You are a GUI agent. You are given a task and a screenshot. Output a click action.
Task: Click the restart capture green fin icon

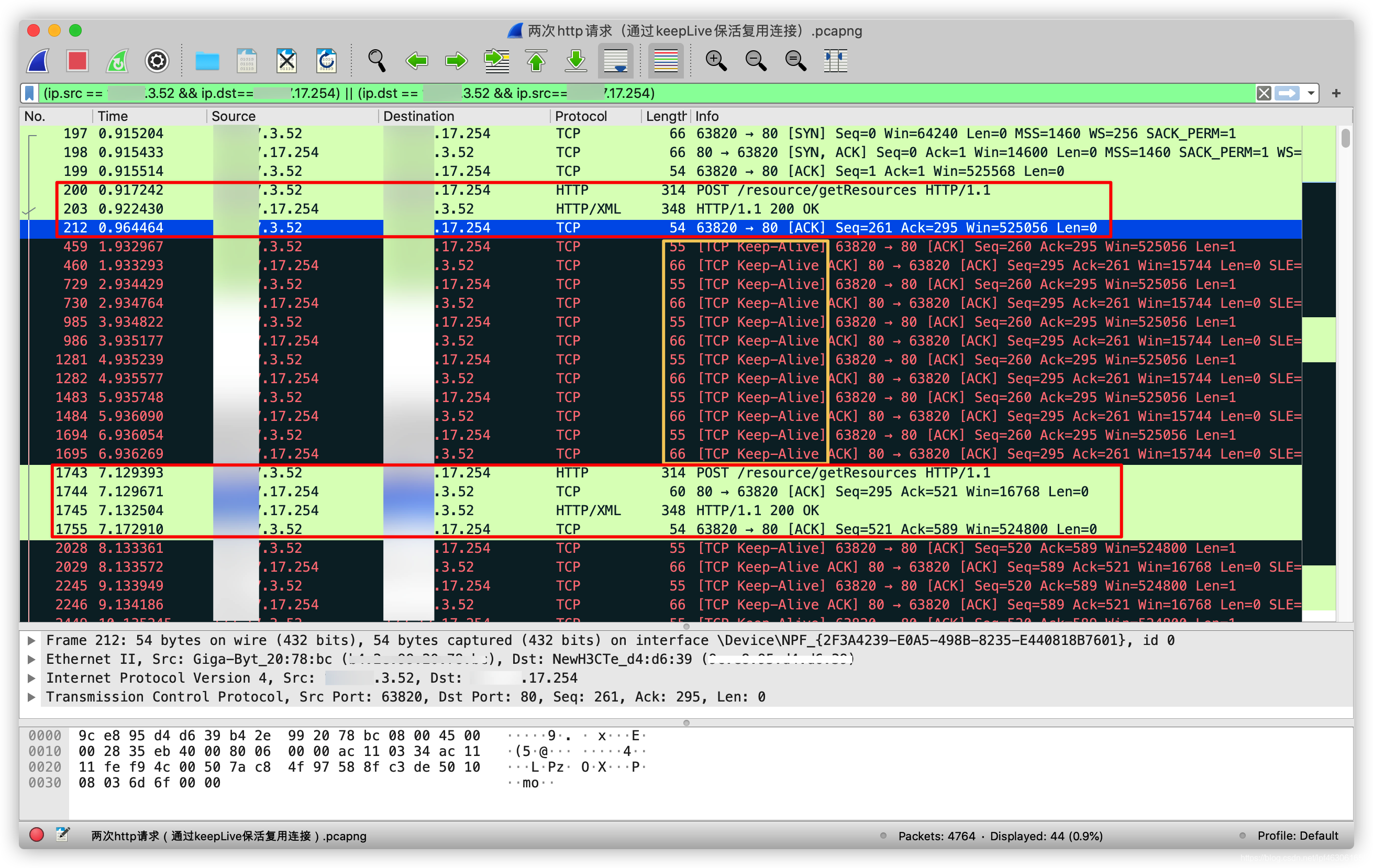[117, 61]
